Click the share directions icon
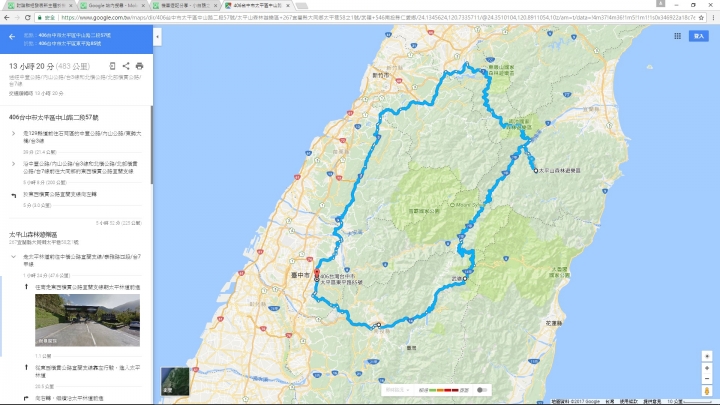Viewport: 720px width, 405px height. point(126,66)
